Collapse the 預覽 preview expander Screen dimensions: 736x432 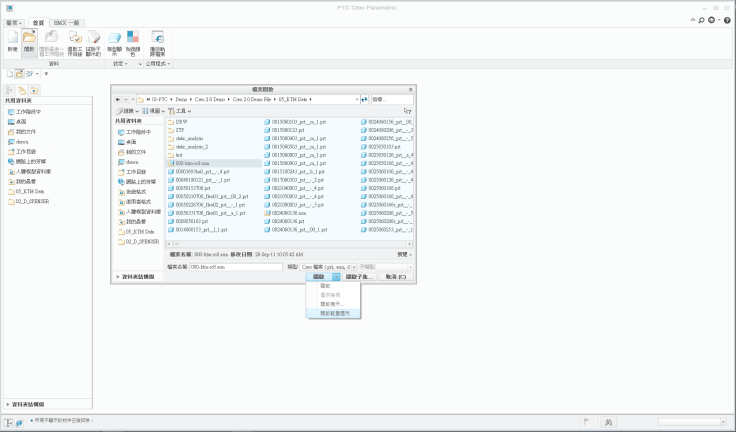(x=403, y=255)
